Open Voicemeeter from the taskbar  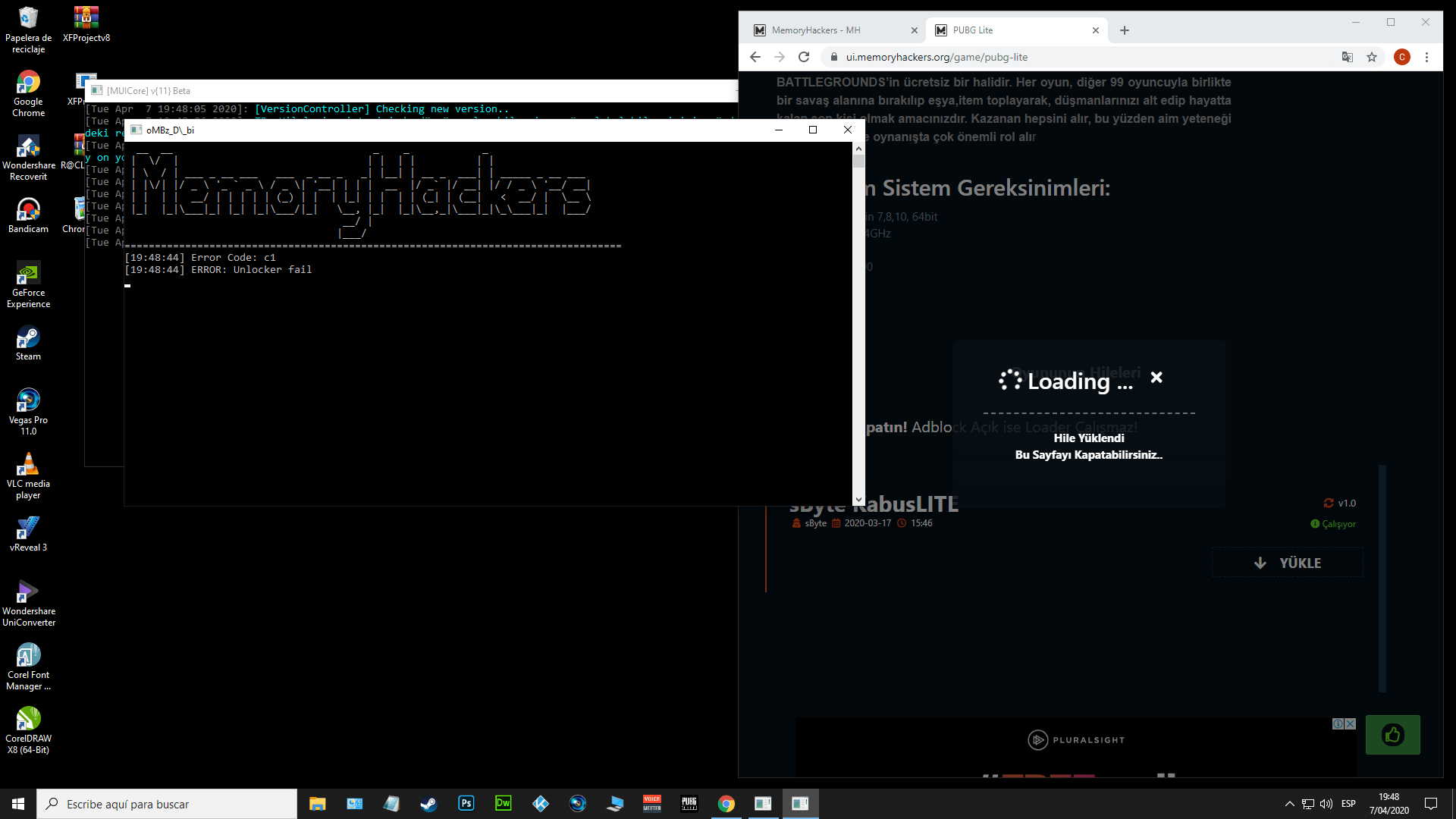(x=651, y=804)
